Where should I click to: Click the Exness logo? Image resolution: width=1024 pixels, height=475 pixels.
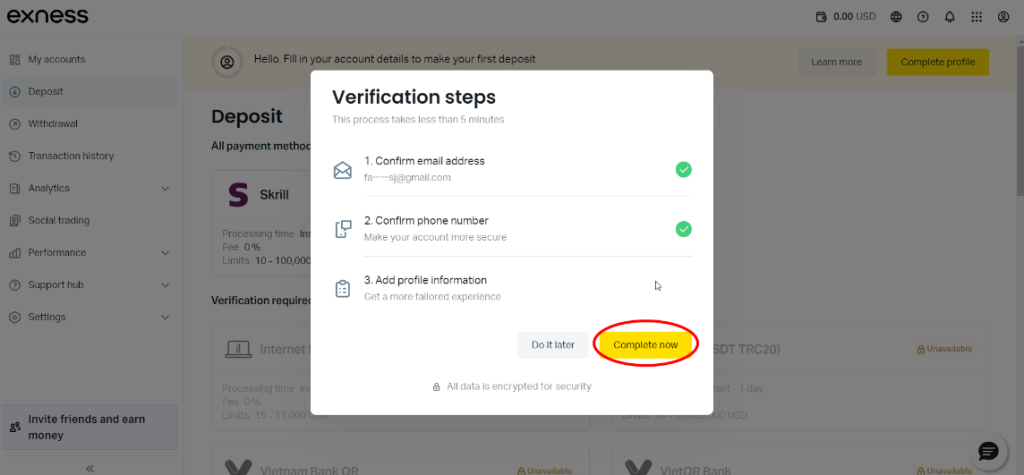pos(48,16)
